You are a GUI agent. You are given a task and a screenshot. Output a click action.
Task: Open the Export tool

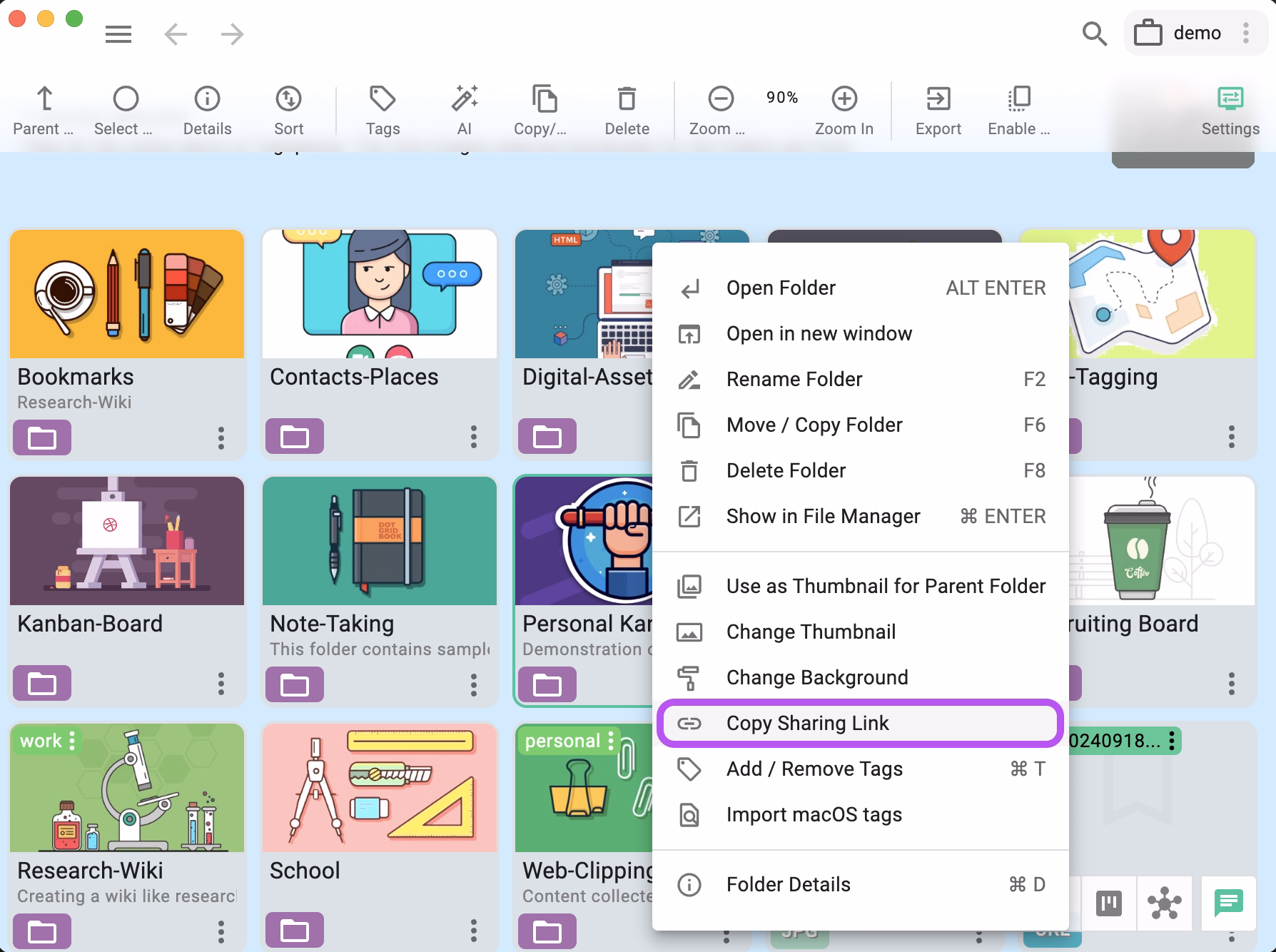(x=938, y=107)
